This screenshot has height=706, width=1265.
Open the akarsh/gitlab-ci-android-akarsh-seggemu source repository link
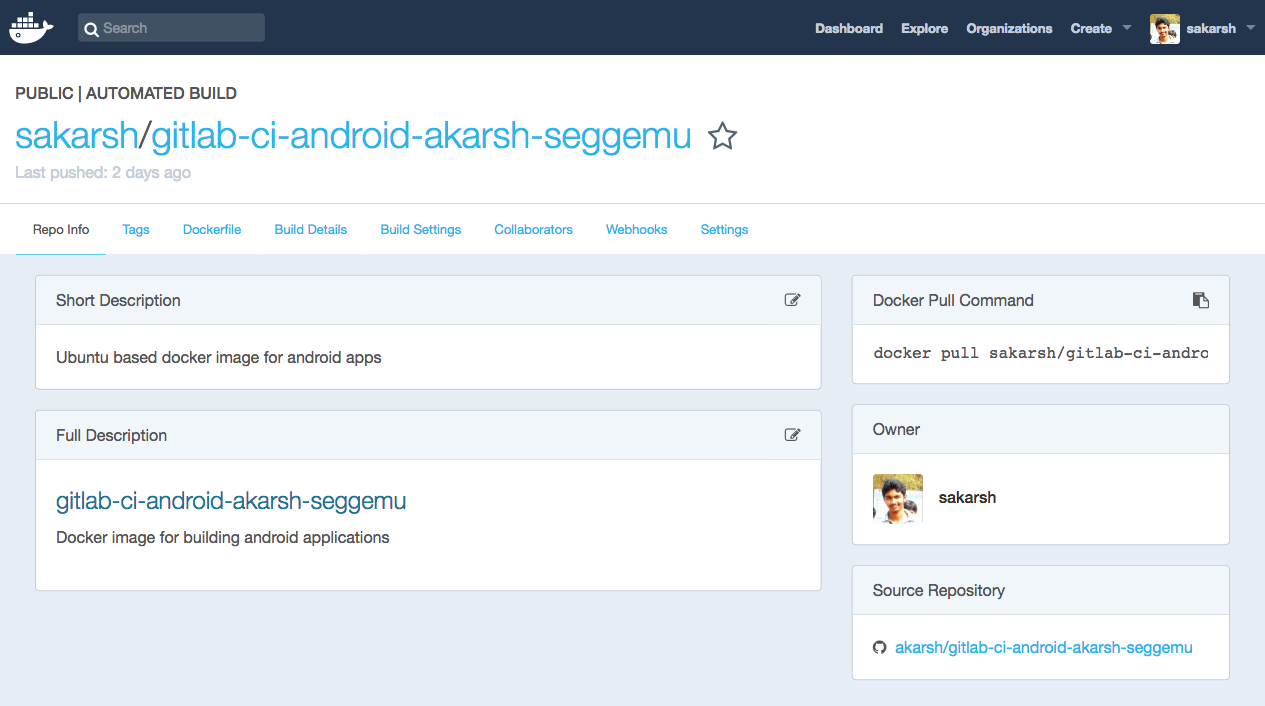pos(1044,648)
